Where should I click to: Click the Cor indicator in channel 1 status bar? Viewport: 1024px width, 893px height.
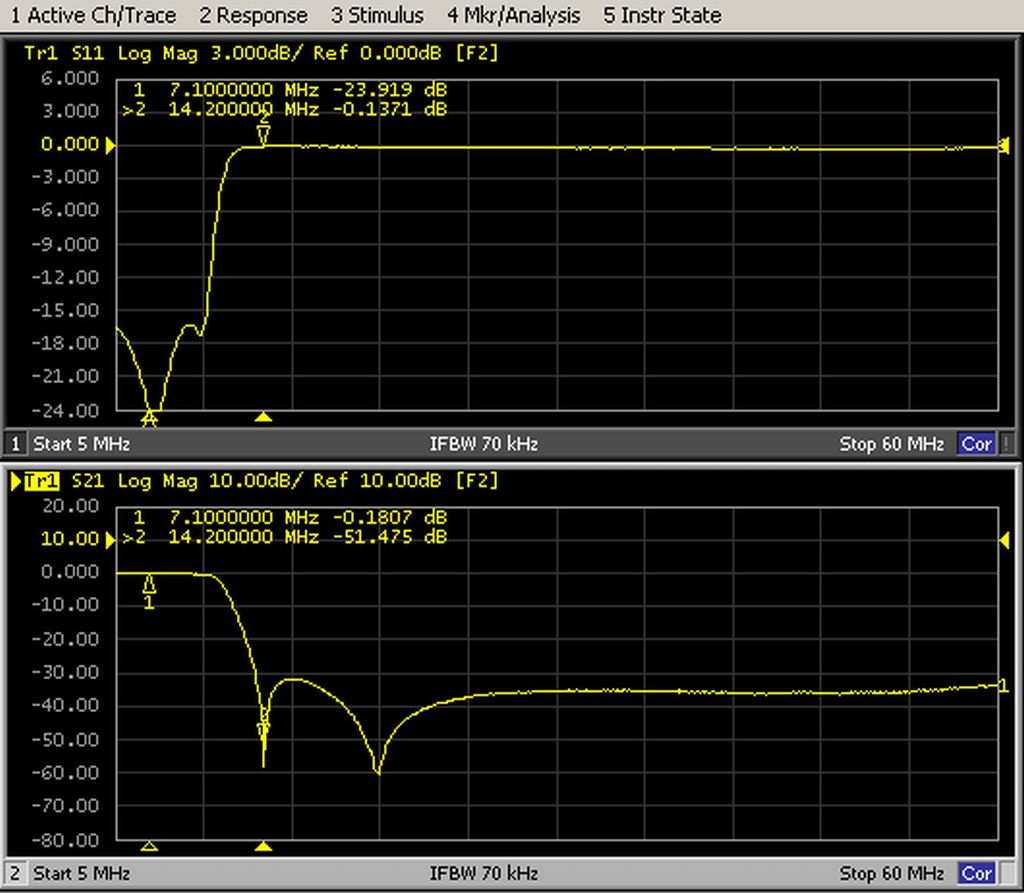tap(976, 444)
